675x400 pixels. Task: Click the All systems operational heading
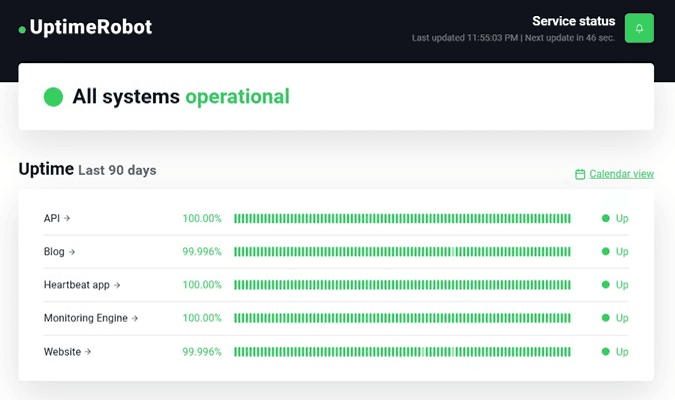pos(181,96)
